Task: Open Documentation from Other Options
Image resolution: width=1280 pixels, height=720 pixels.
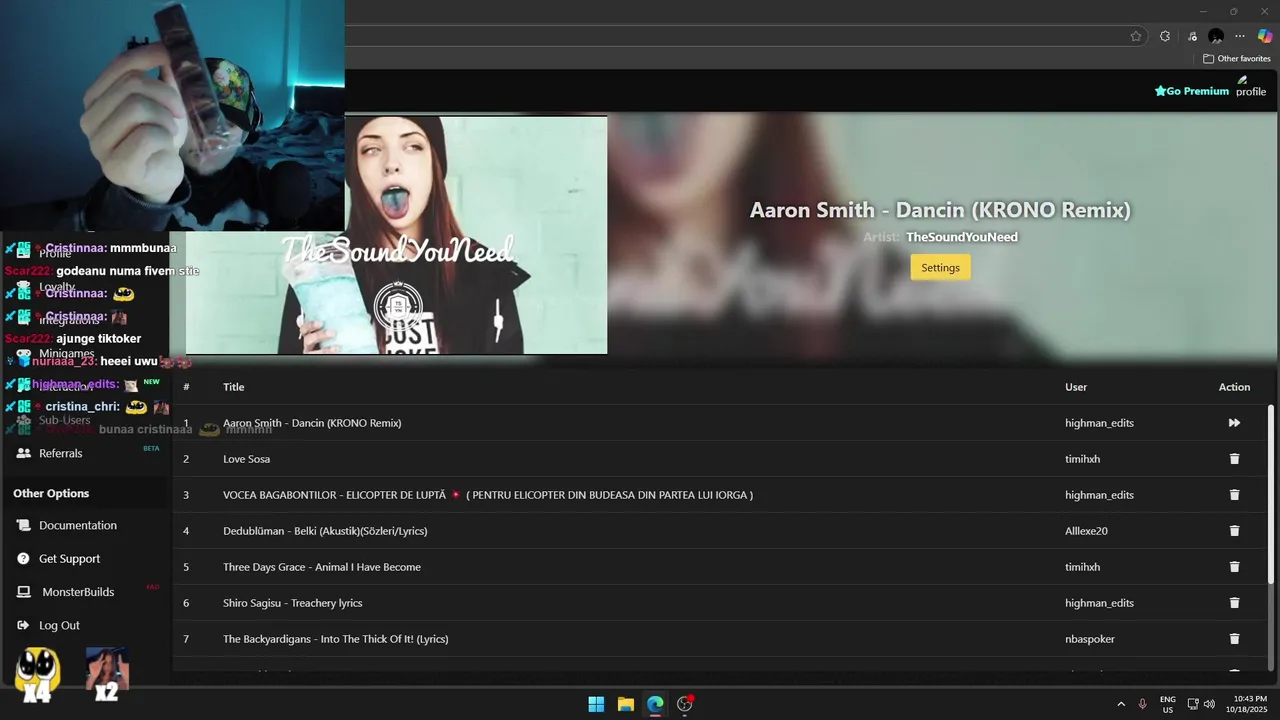Action: 77,525
